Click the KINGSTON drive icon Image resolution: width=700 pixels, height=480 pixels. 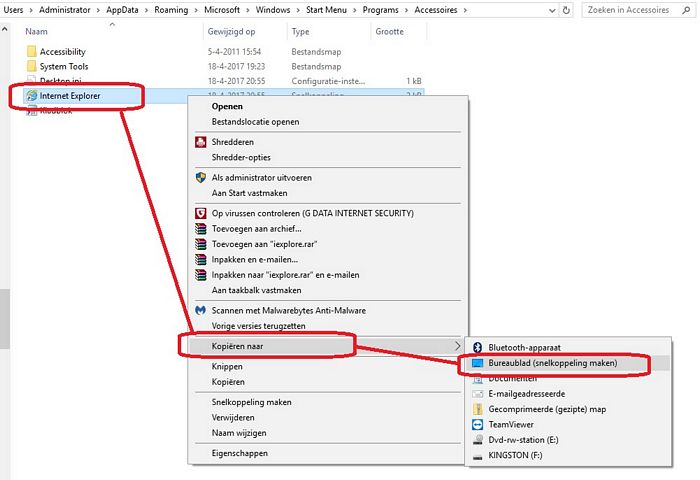[x=477, y=456]
